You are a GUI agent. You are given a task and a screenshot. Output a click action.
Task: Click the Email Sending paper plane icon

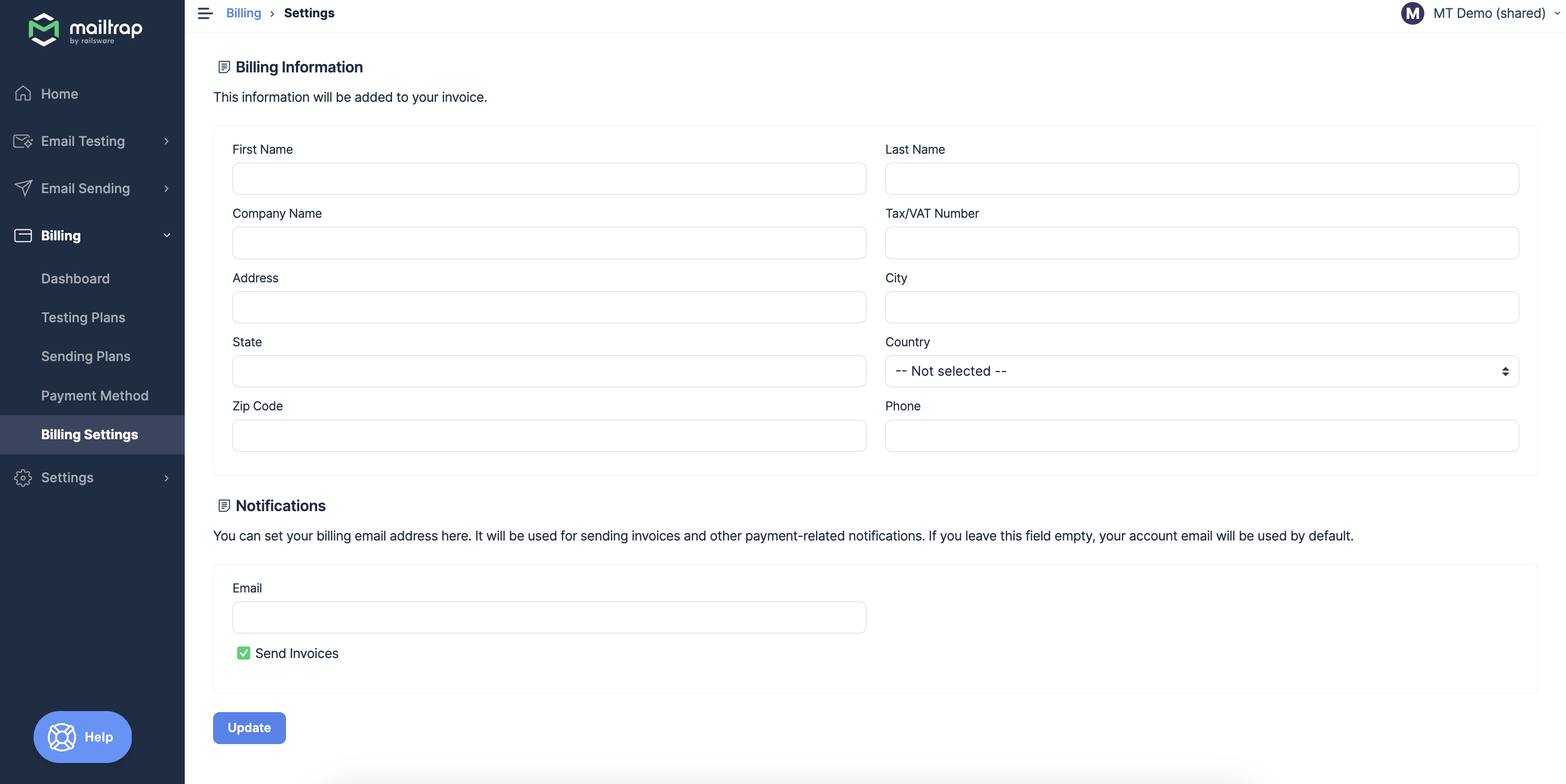point(23,188)
